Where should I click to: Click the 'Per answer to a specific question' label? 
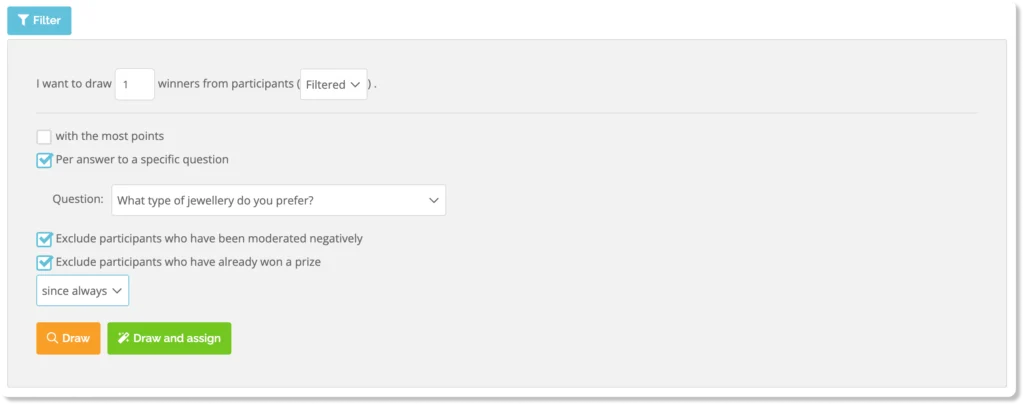142,159
